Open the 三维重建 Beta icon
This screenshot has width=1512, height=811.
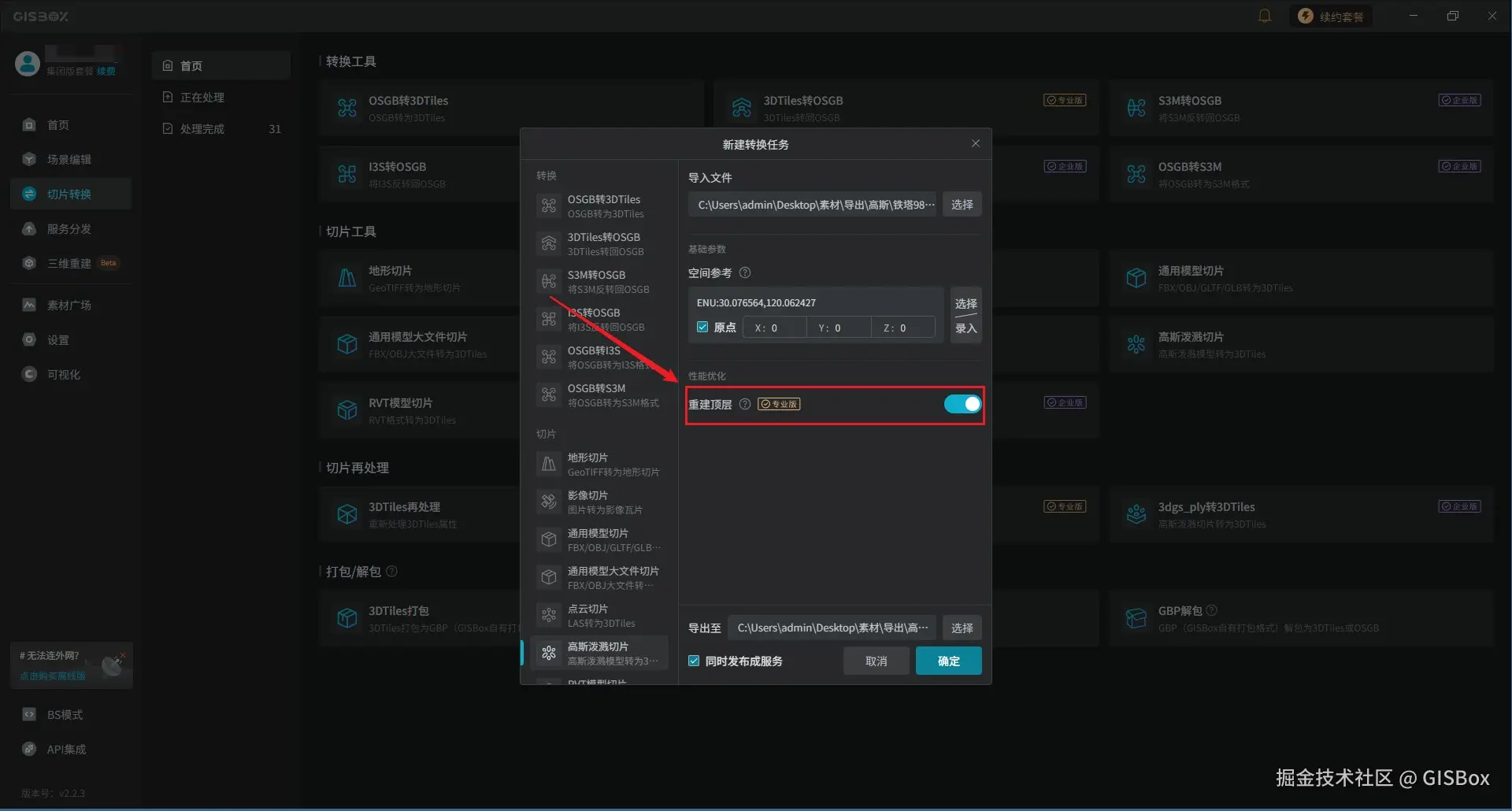29,263
